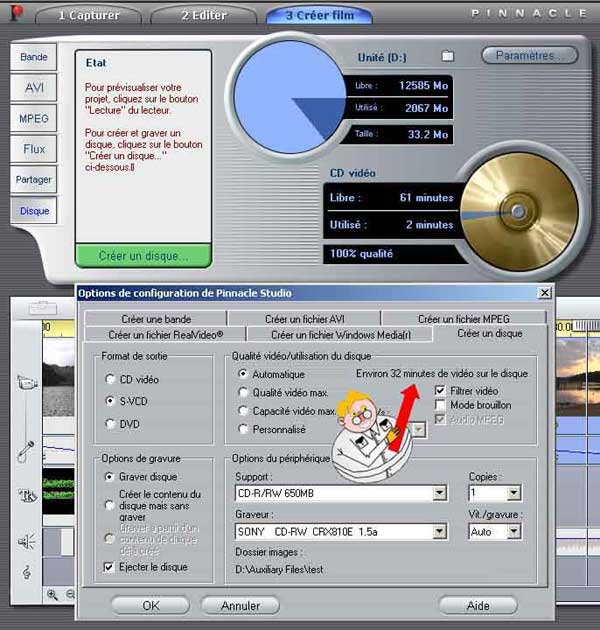Click the Partager side button
The image size is (600, 630).
[34, 180]
